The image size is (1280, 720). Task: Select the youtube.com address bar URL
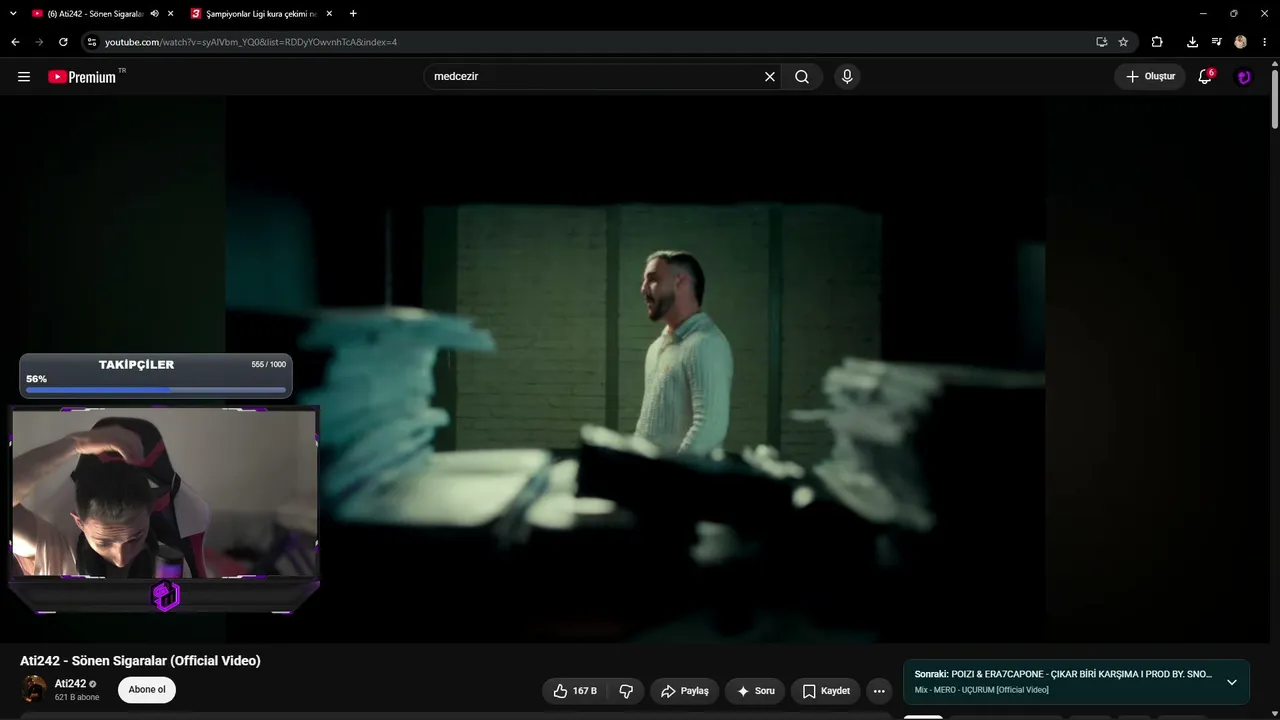coord(251,42)
